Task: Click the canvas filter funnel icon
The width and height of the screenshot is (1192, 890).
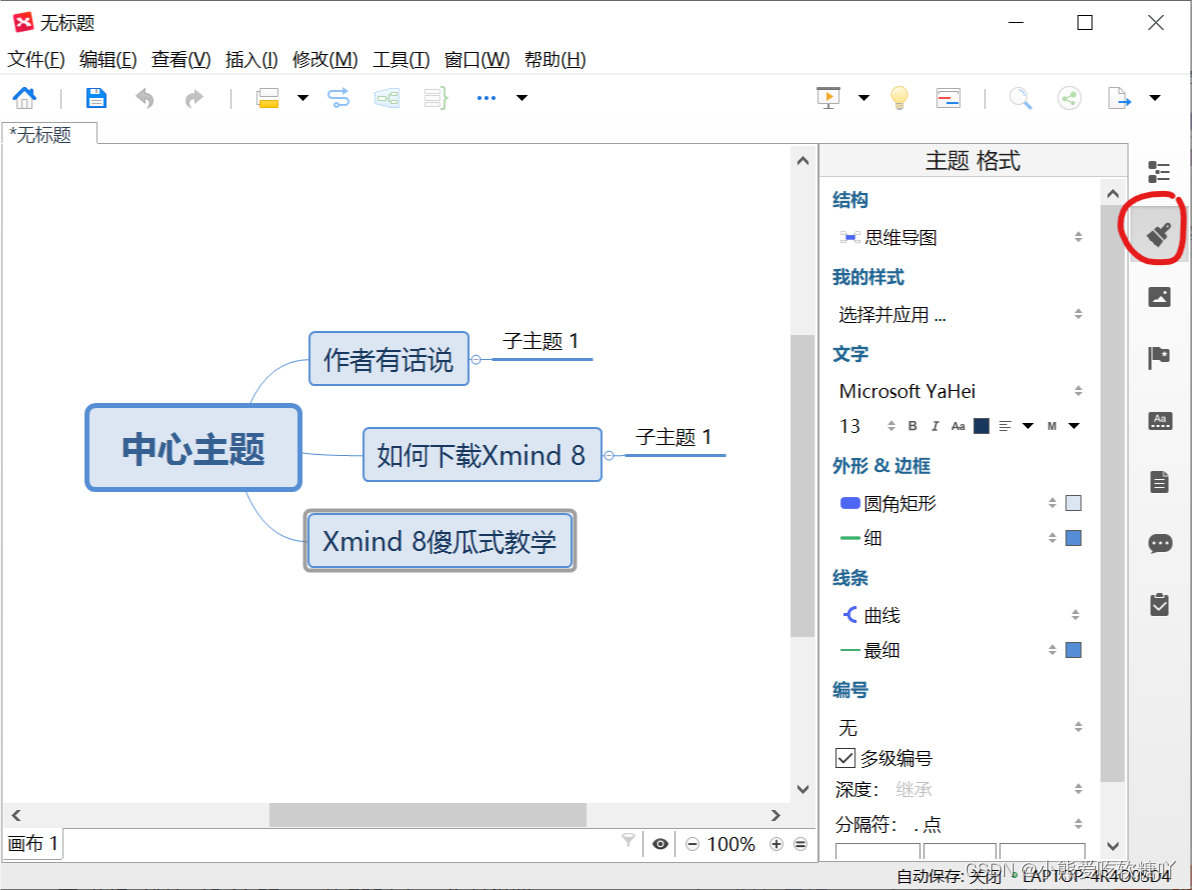Action: click(628, 840)
